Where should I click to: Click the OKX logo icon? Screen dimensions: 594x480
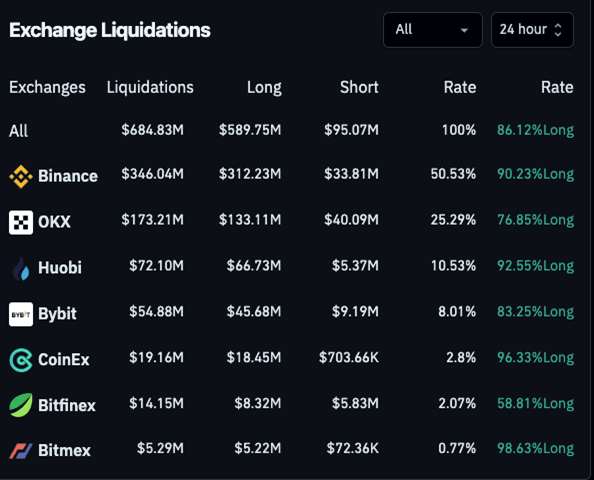[x=21, y=222]
